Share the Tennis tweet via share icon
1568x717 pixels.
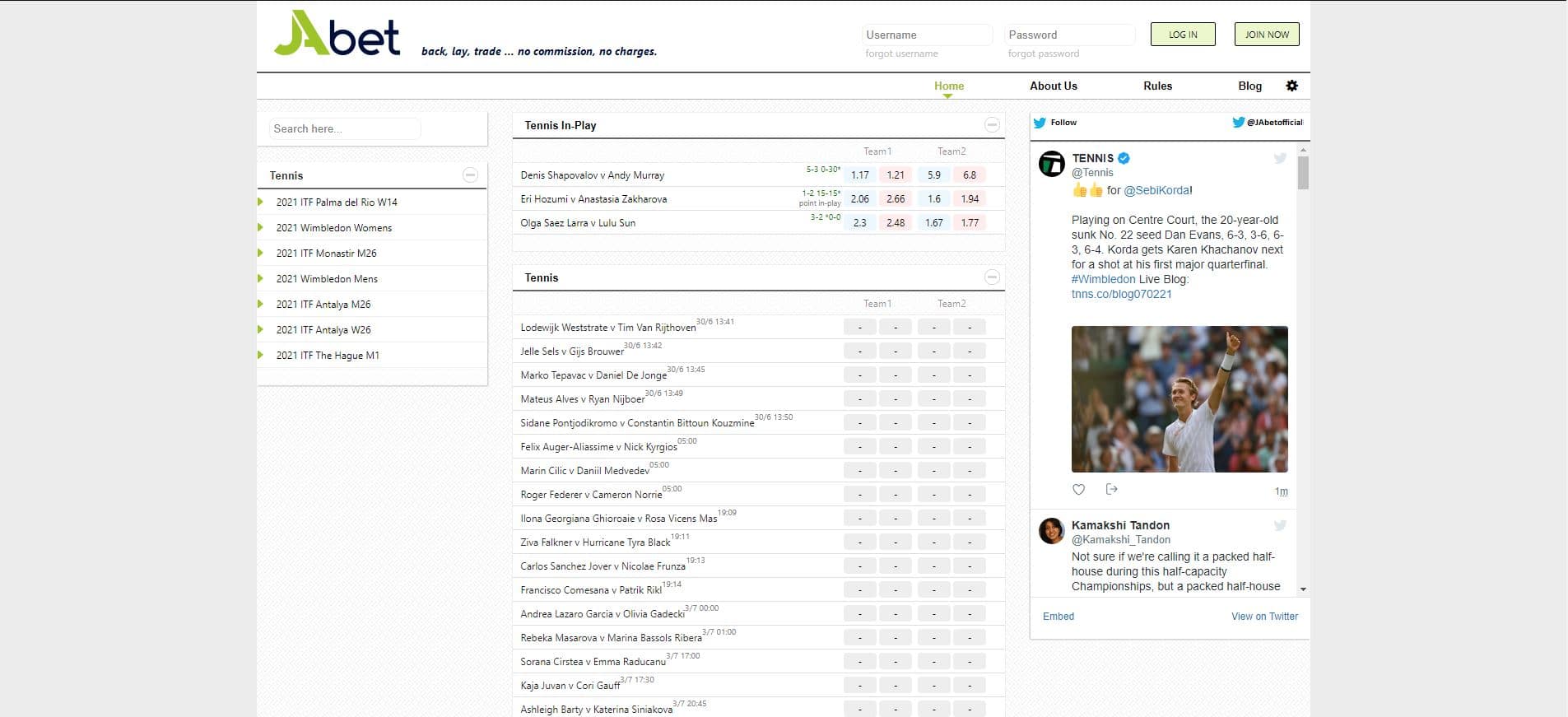(x=1111, y=490)
